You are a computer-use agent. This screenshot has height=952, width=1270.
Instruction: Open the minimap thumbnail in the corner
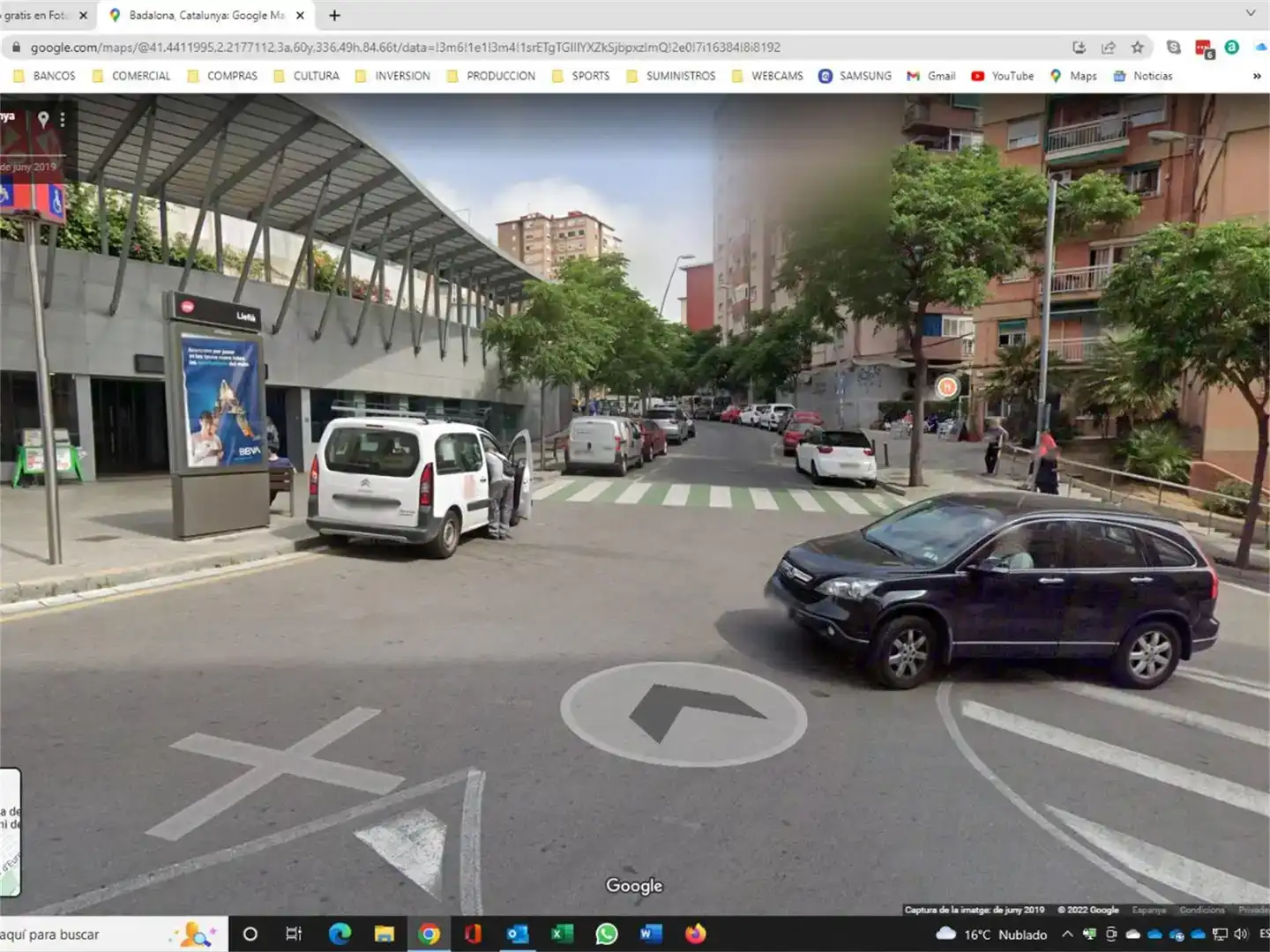(x=10, y=832)
